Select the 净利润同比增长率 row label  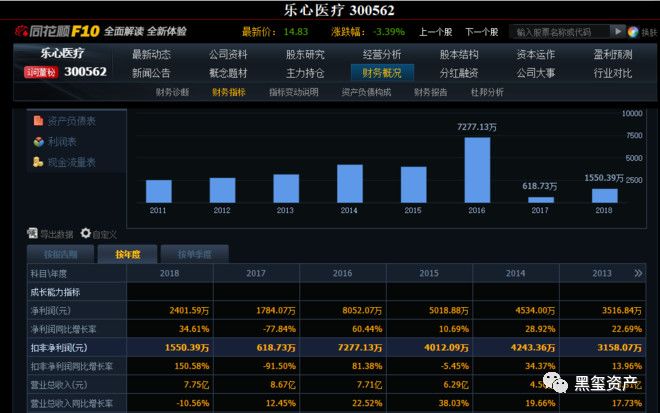point(63,329)
